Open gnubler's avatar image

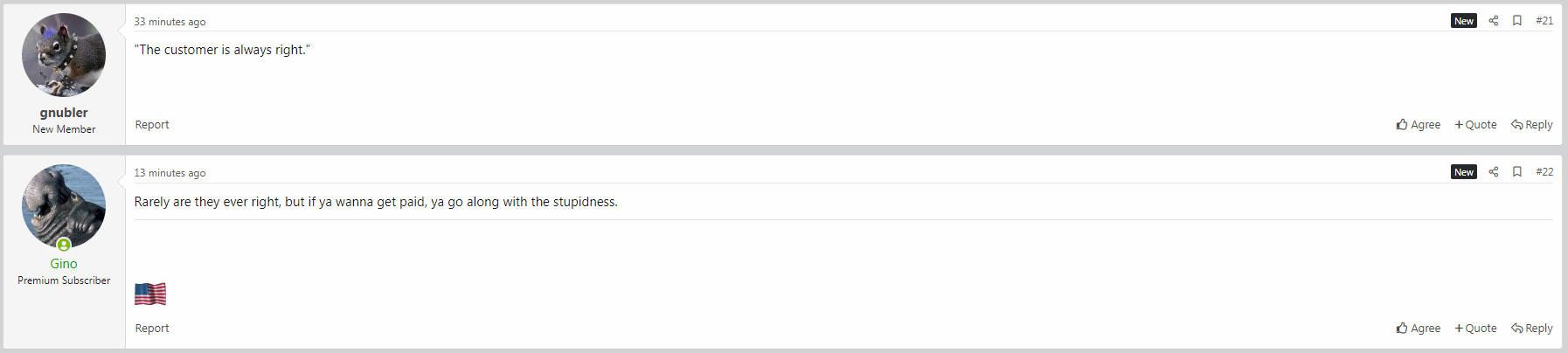[64, 55]
